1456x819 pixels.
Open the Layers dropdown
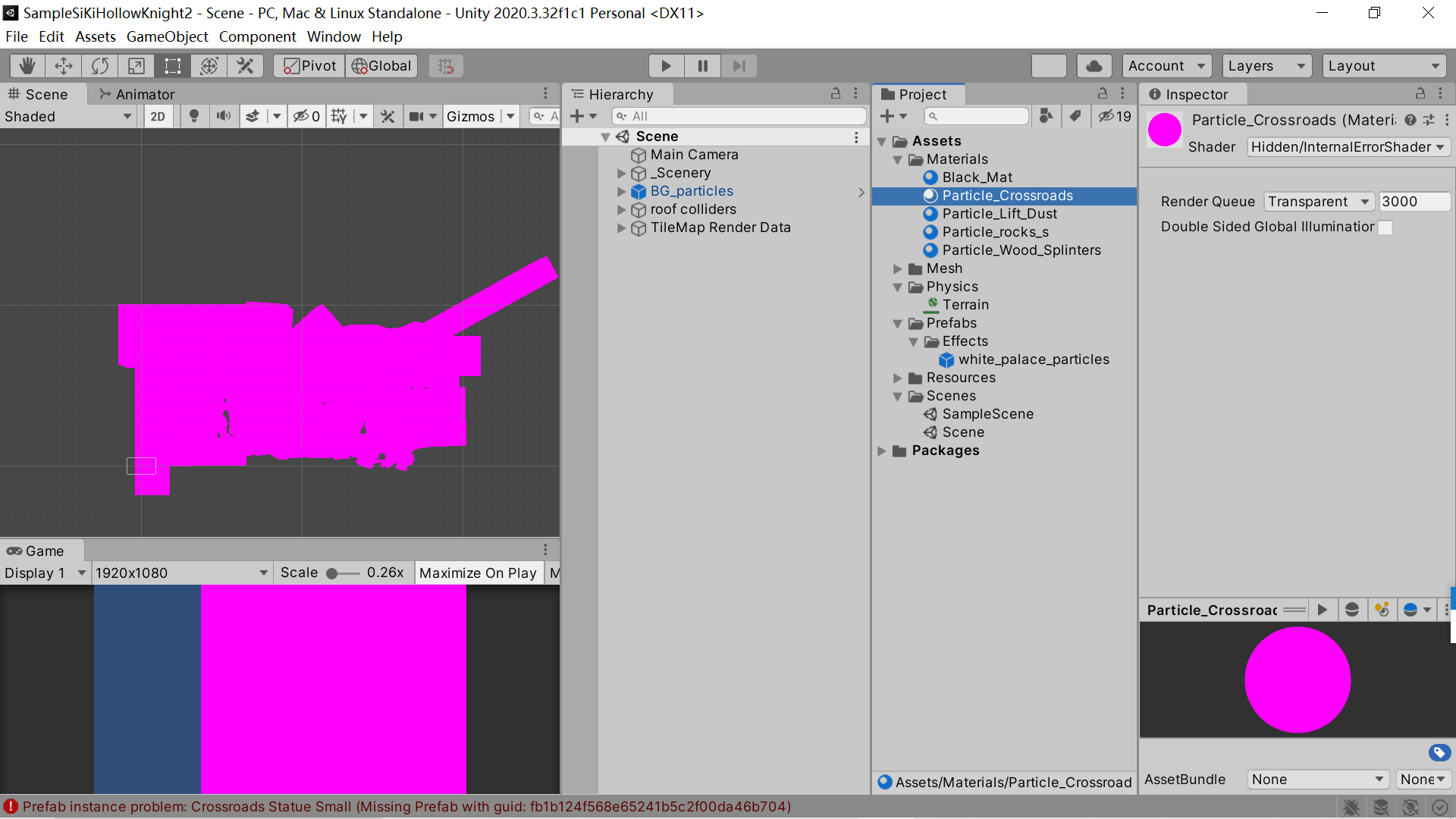1266,66
